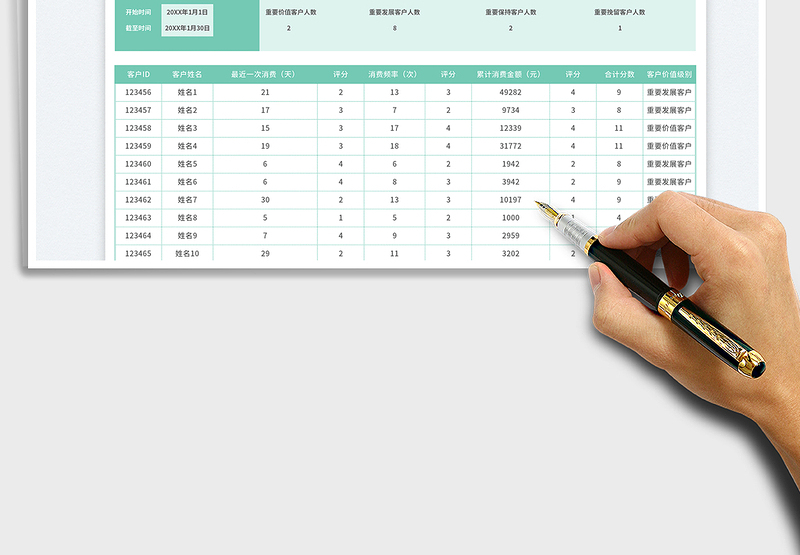Click 重要发展客户 level in 123456 row
Image resolution: width=800 pixels, height=555 pixels.
[x=669, y=92]
